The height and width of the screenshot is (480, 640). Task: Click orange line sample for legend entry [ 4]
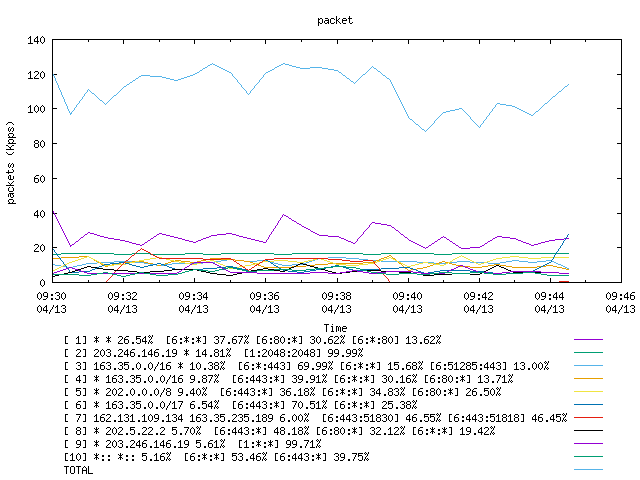[588, 379]
